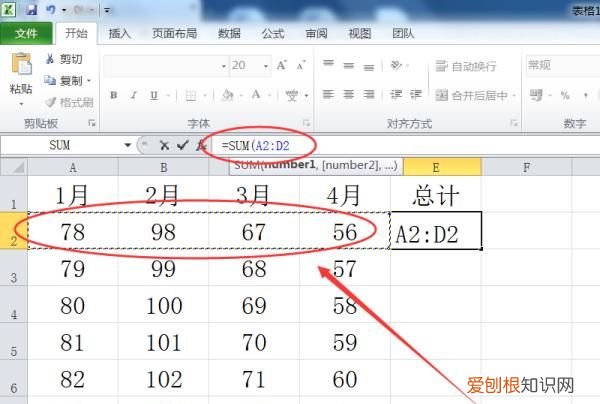Confirm formula entry with checkmark icon

[183, 145]
